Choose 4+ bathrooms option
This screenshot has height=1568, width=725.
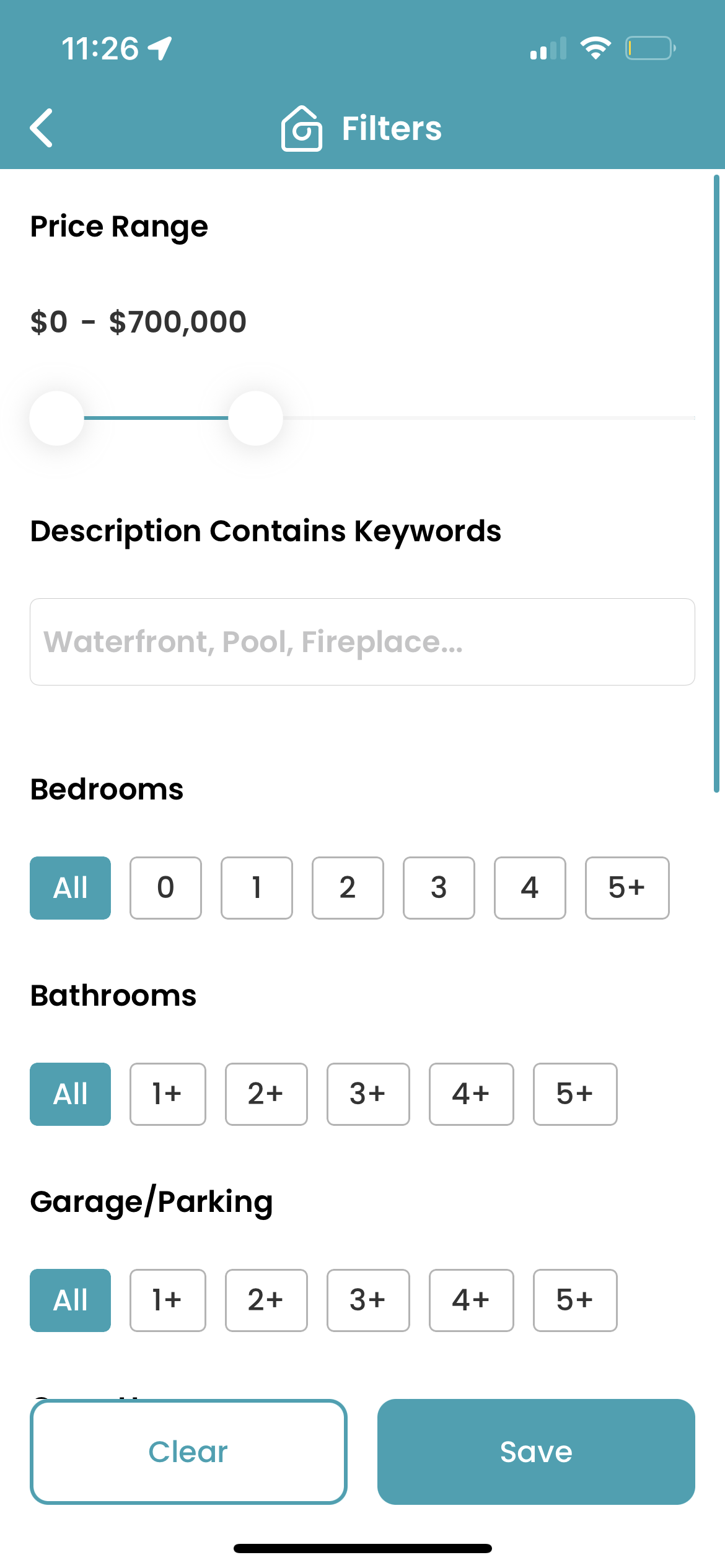pyautogui.click(x=472, y=1094)
